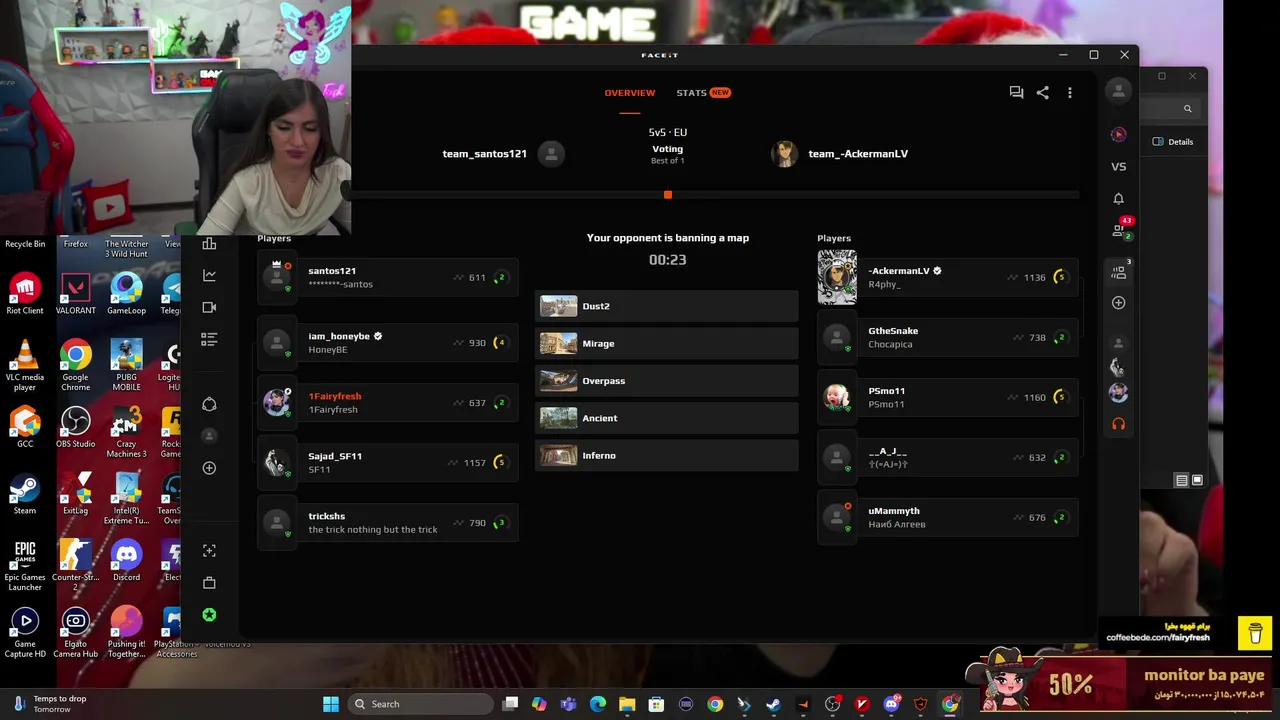Click the VS matchmaking icon in right sidebar
Image resolution: width=1280 pixels, height=720 pixels.
pyautogui.click(x=1118, y=167)
